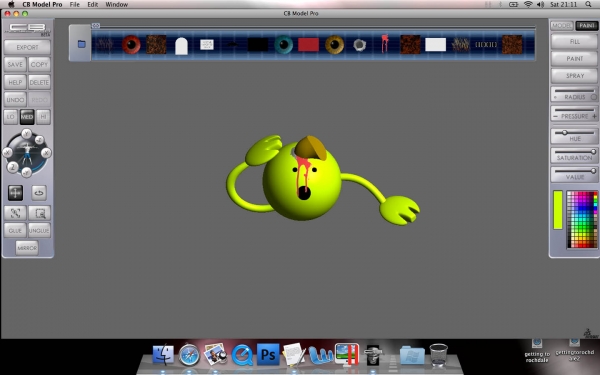Set mesh detail to LO
Image resolution: width=600 pixels, height=375 pixels.
(11, 117)
